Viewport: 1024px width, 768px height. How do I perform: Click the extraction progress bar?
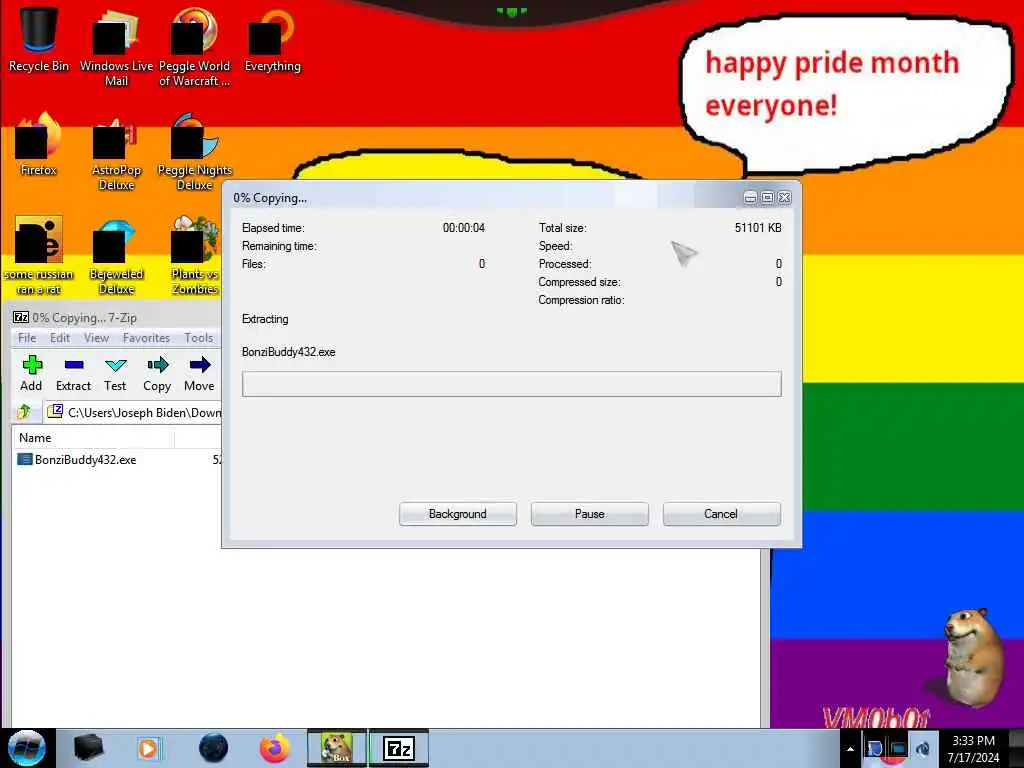pos(511,384)
